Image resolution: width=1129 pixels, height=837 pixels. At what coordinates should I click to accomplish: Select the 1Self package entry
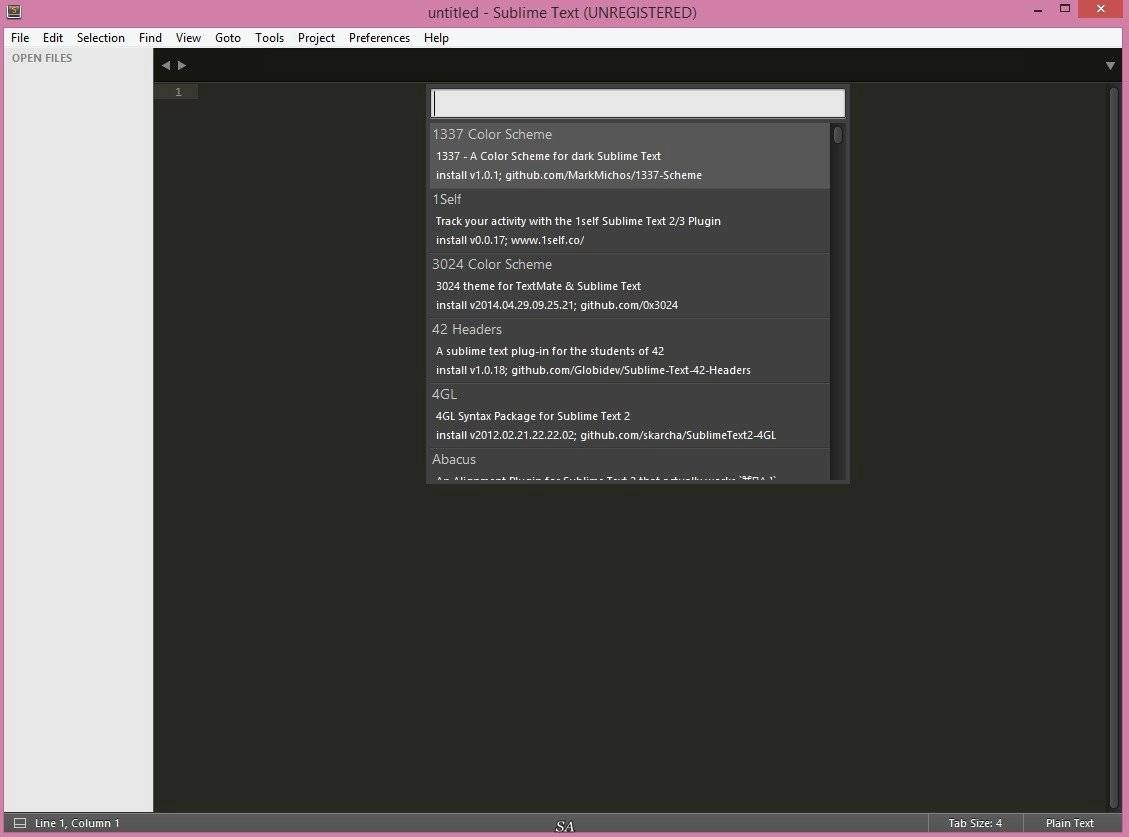[x=629, y=220]
